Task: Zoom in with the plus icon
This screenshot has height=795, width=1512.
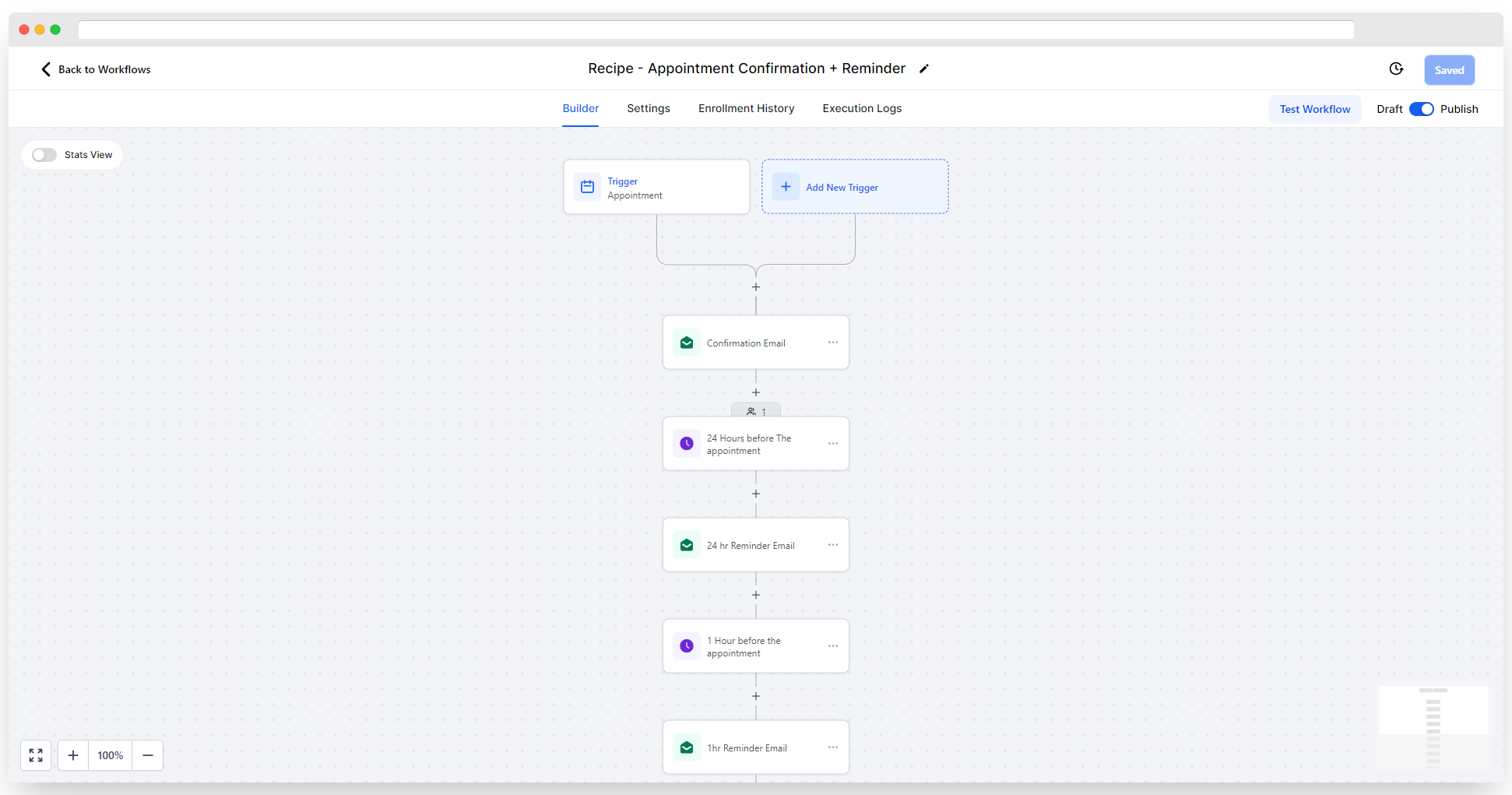Action: [x=73, y=755]
